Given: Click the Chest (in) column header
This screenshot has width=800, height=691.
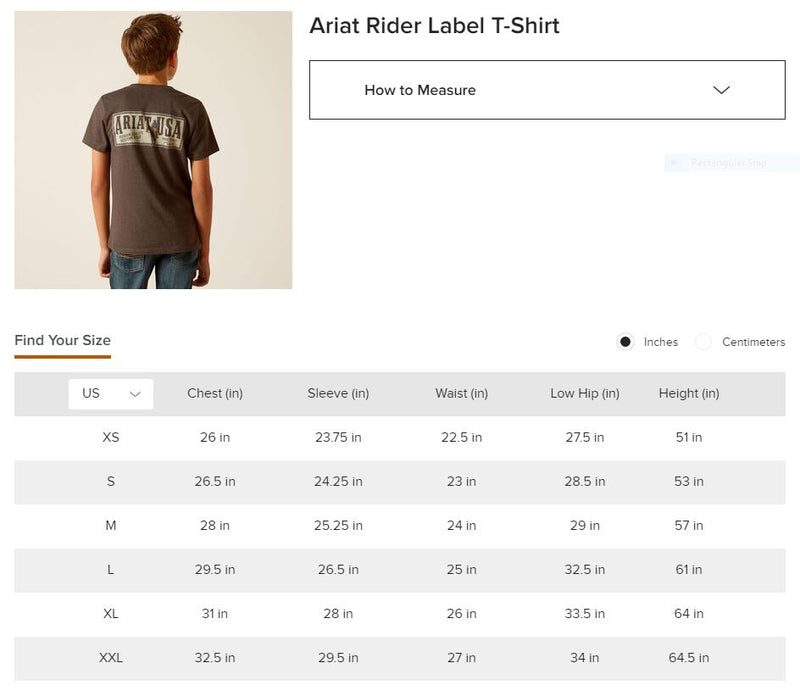Looking at the screenshot, I should (x=214, y=393).
